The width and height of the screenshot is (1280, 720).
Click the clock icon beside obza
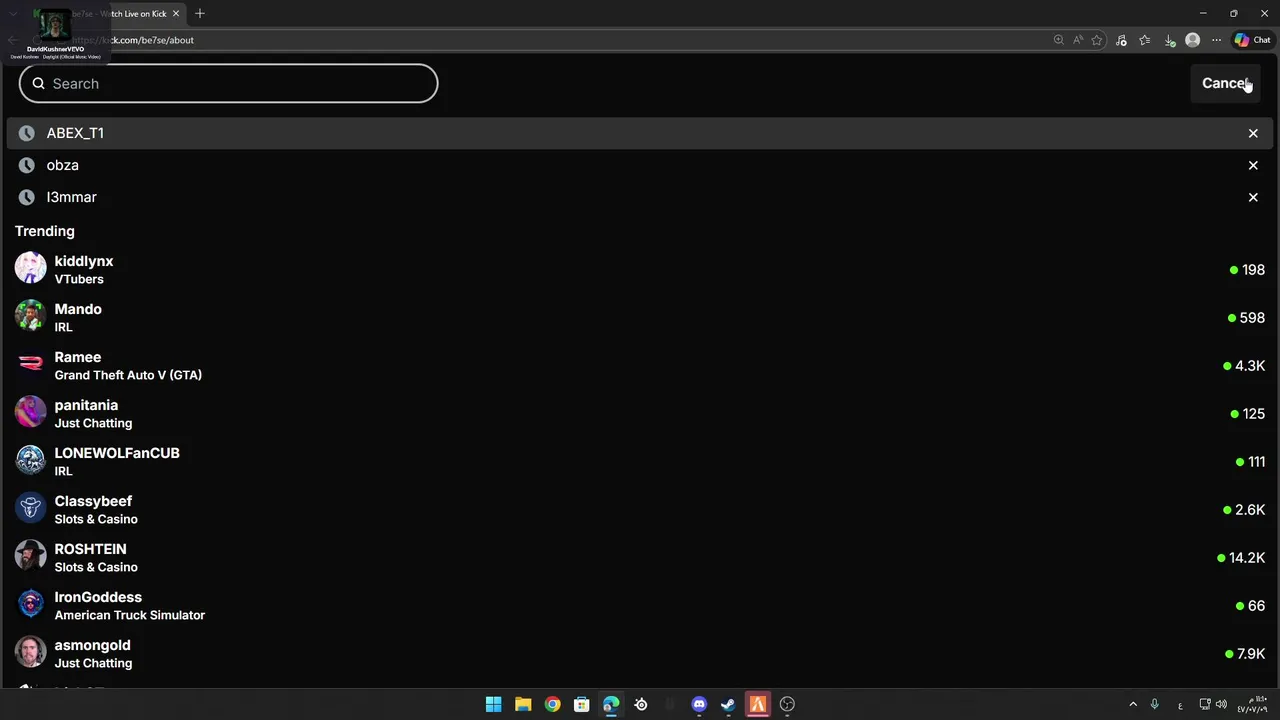(x=27, y=165)
